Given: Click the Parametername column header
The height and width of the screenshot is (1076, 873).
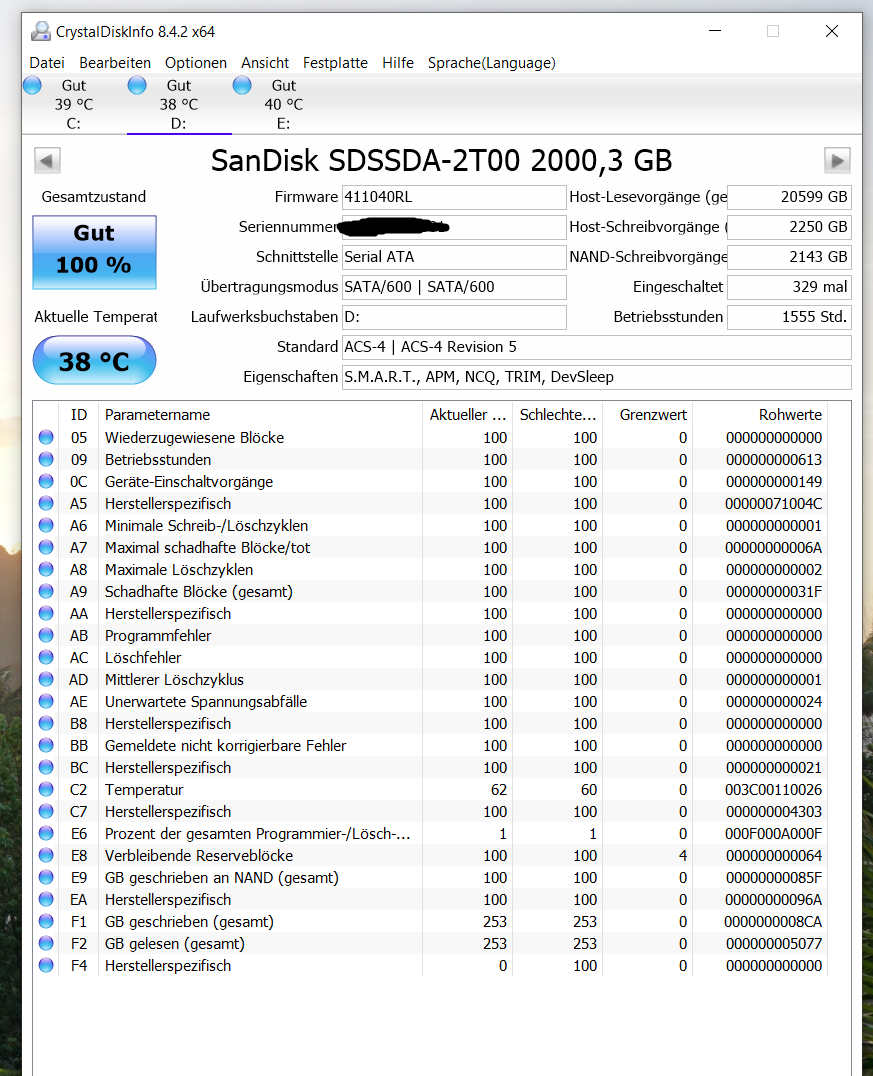Looking at the screenshot, I should coord(260,414).
